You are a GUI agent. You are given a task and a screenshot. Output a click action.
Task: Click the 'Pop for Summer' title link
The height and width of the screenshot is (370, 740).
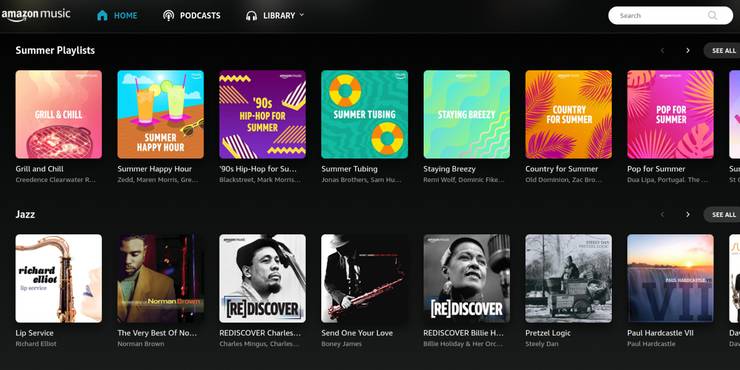[656, 169]
